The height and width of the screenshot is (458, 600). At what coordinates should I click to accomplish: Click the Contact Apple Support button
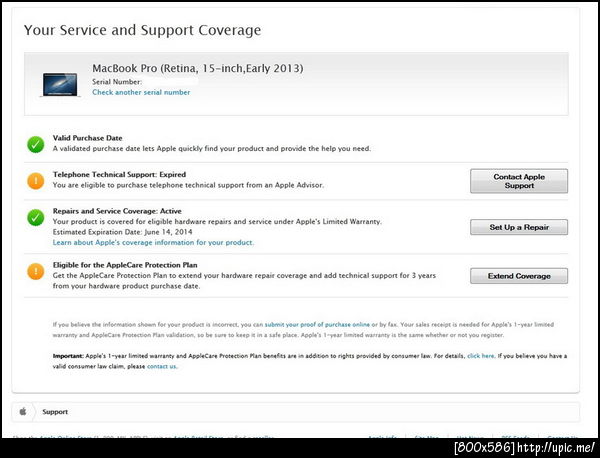pos(519,181)
